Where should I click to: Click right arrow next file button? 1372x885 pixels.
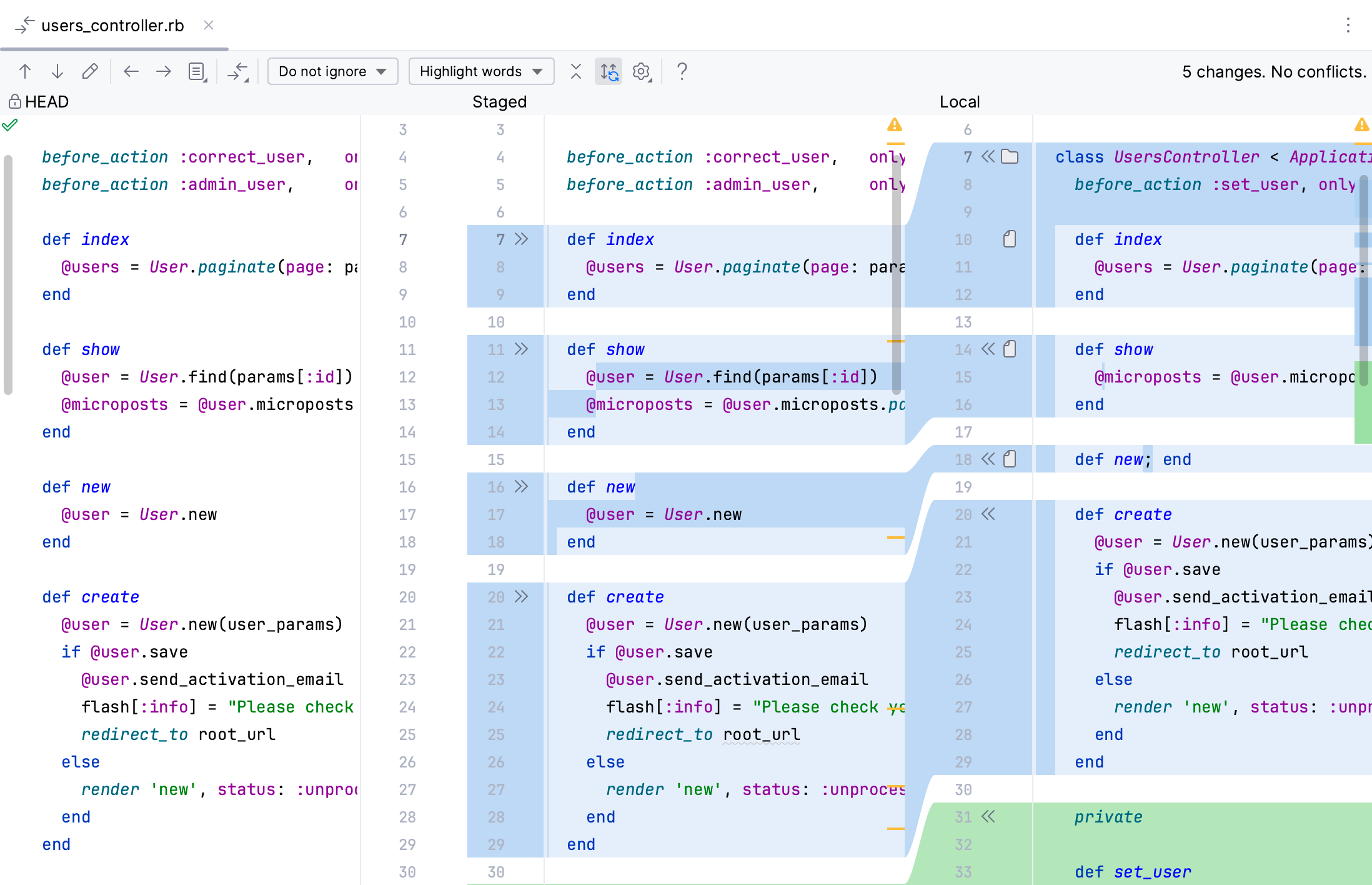[x=164, y=71]
